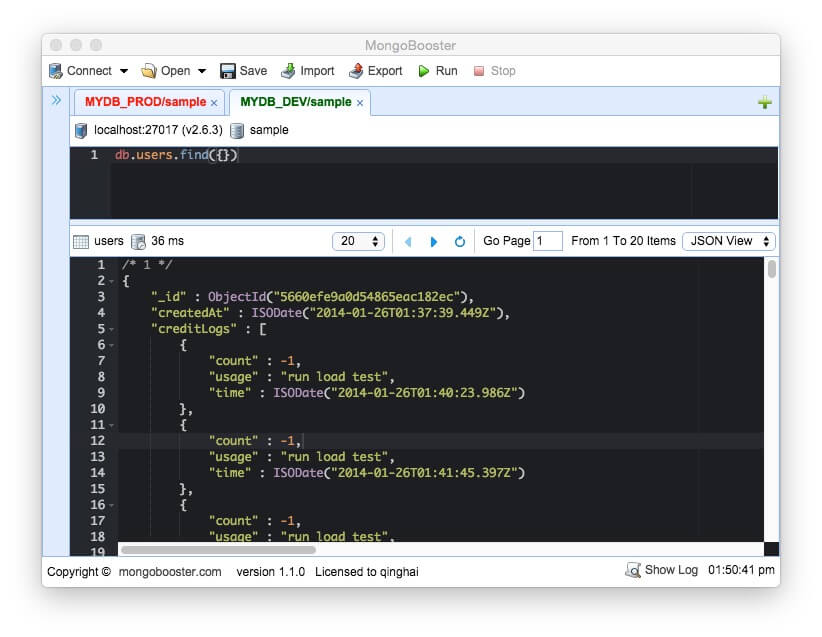This screenshot has height=637, width=822.
Task: Click Licensed to qinghai text
Action: [x=366, y=572]
